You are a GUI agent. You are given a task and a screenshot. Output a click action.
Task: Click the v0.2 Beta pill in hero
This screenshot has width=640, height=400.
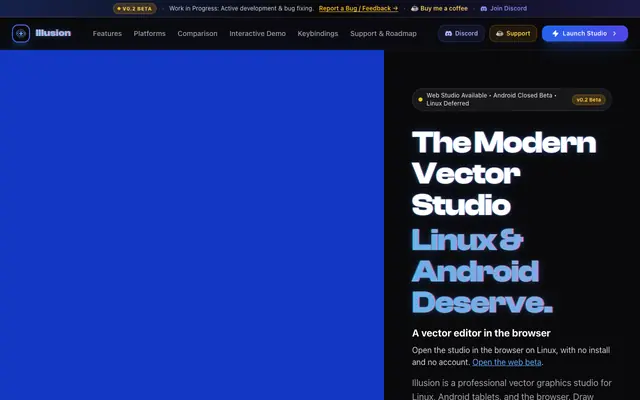(588, 100)
